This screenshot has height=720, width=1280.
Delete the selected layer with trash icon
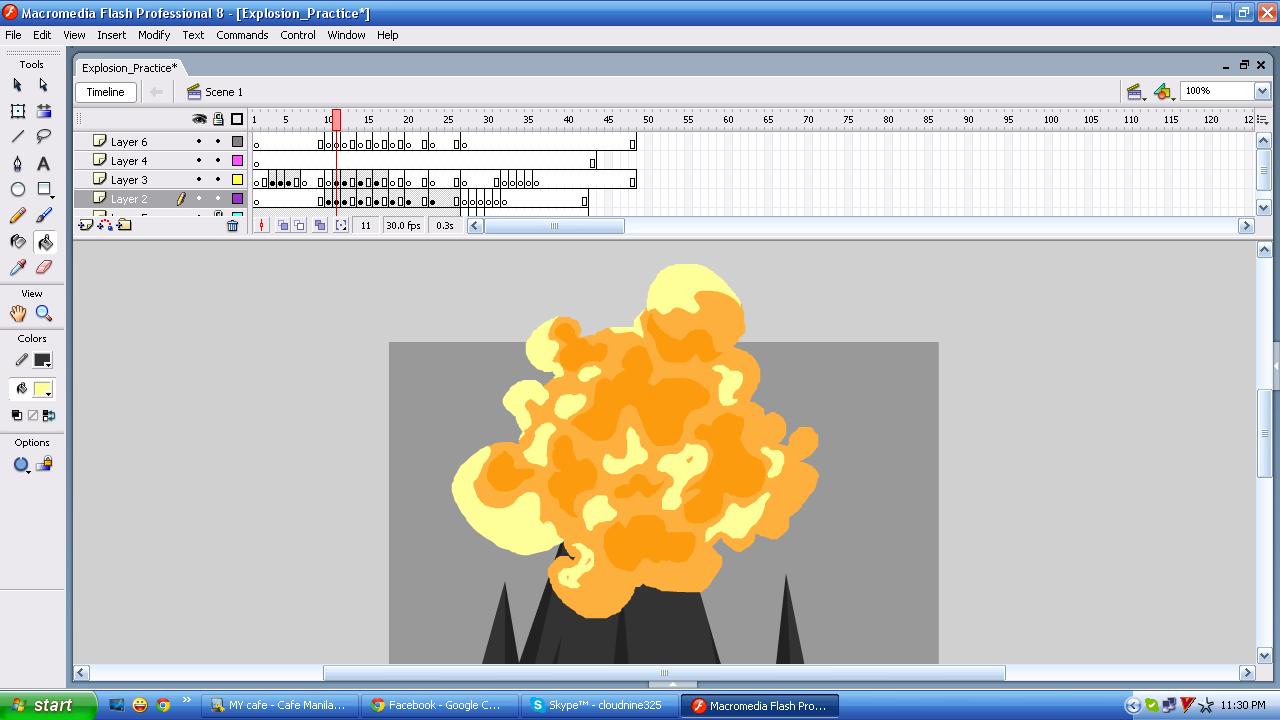pos(233,225)
